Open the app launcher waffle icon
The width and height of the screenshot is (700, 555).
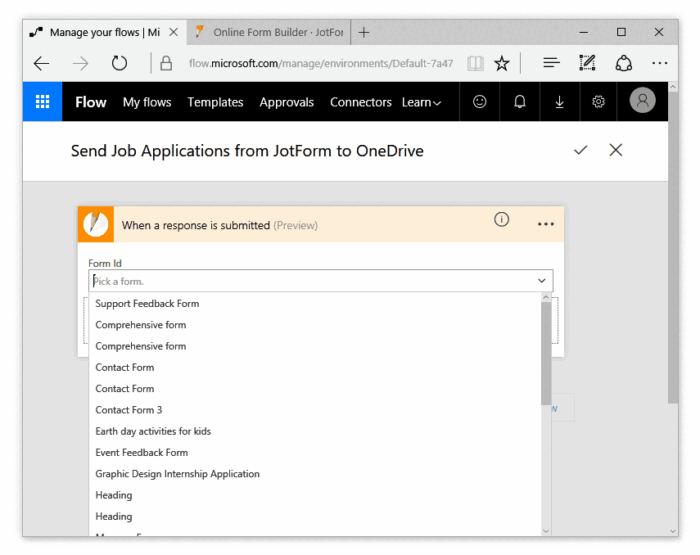(43, 102)
